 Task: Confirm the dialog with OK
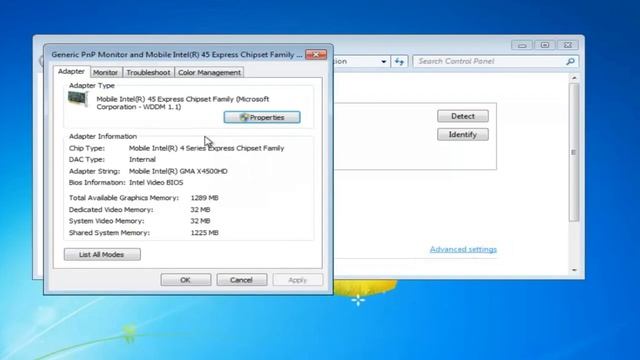(x=186, y=280)
